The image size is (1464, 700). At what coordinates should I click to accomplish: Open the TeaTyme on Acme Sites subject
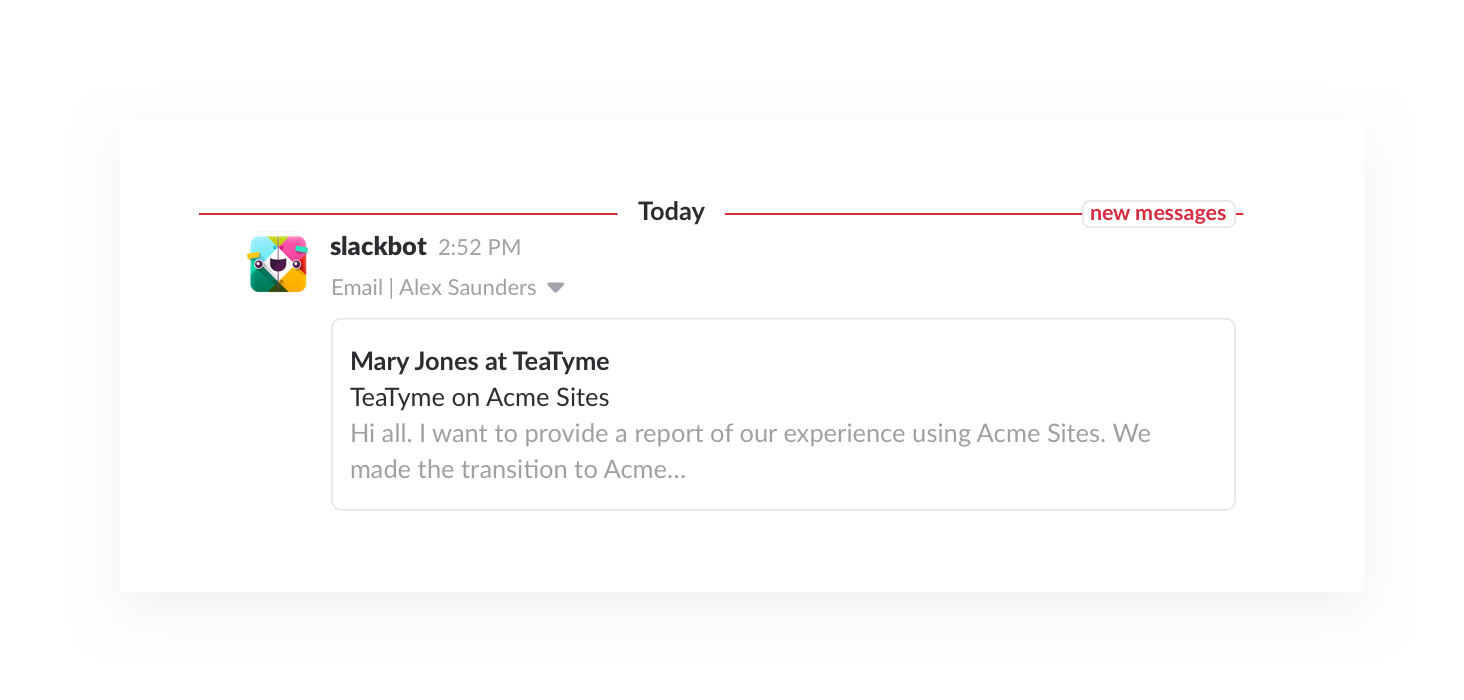[x=480, y=397]
